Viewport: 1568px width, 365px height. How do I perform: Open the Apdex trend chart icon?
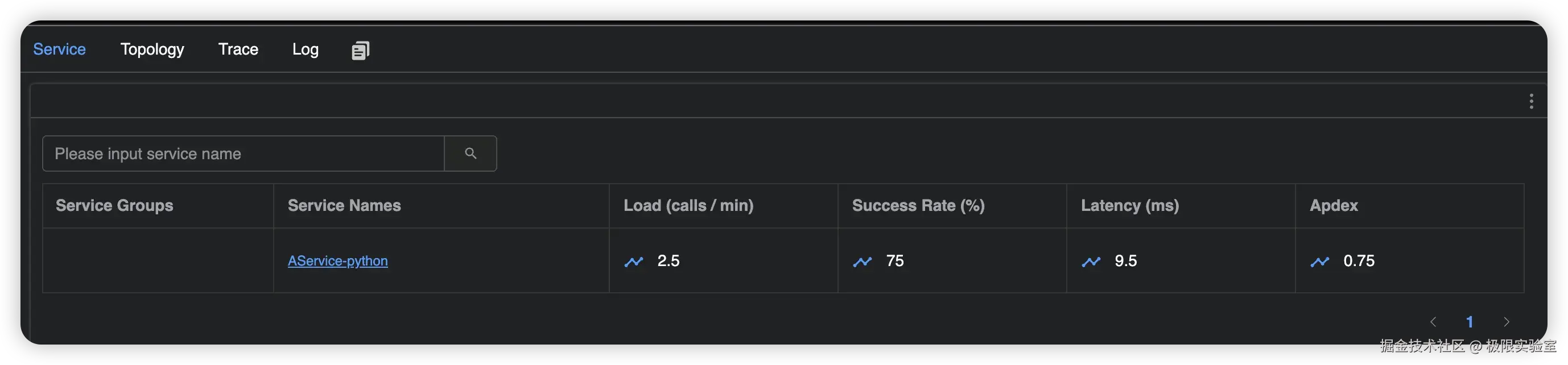[1319, 262]
